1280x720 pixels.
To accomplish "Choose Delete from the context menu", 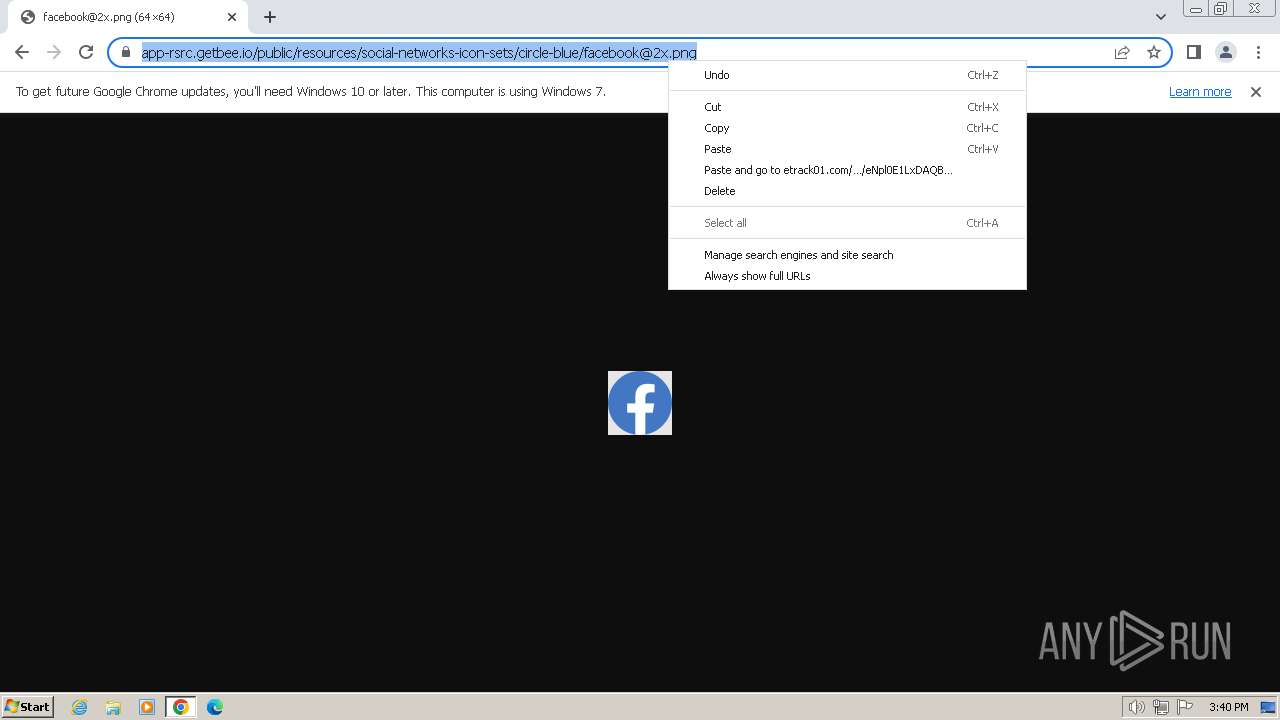I will (x=847, y=191).
